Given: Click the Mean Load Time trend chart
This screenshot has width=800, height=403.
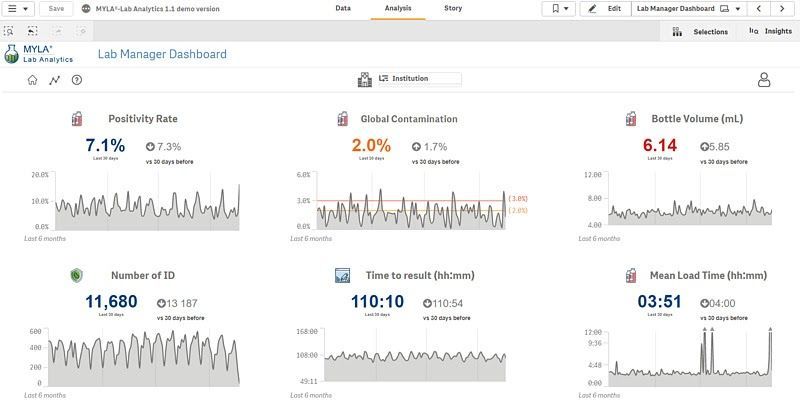Looking at the screenshot, I should click(x=690, y=358).
